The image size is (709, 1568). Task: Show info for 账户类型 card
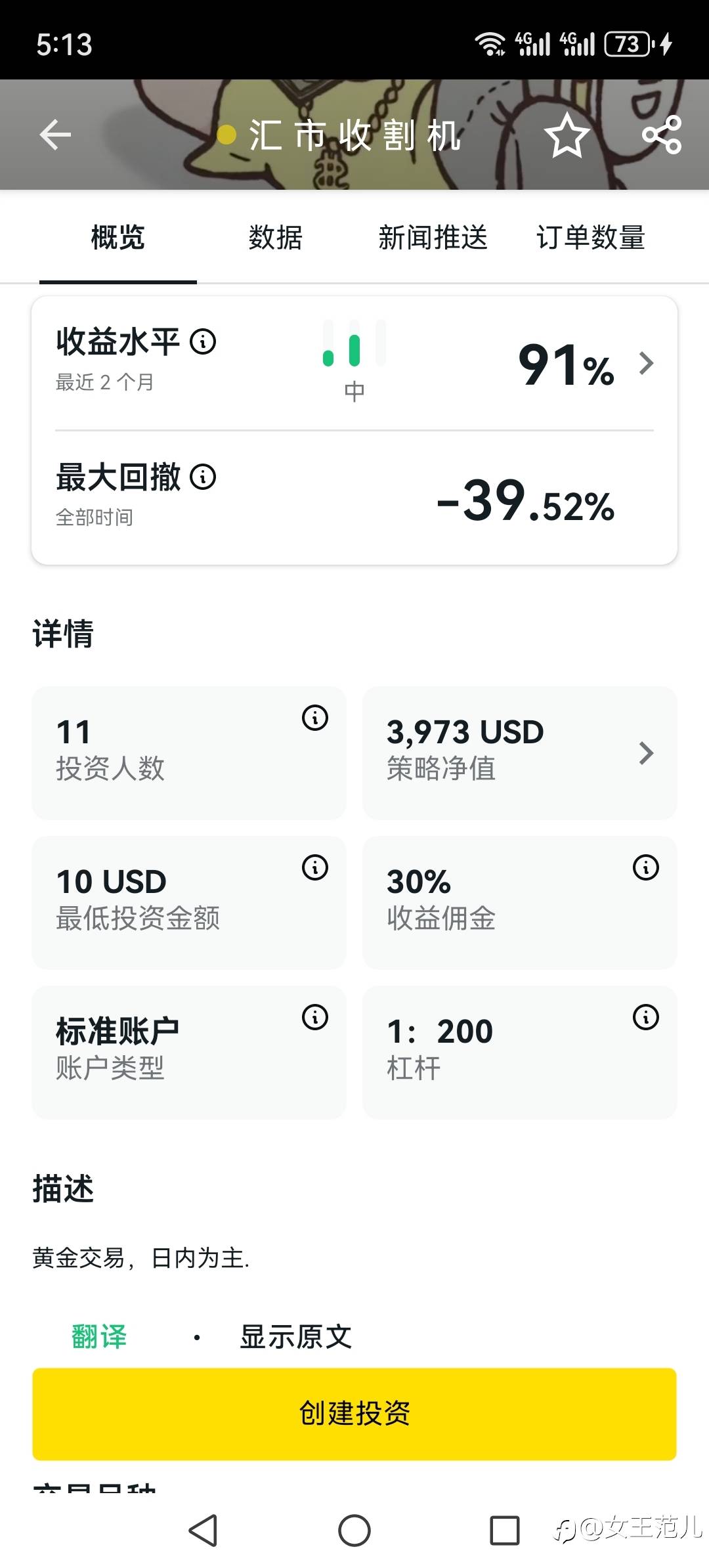[x=315, y=1017]
